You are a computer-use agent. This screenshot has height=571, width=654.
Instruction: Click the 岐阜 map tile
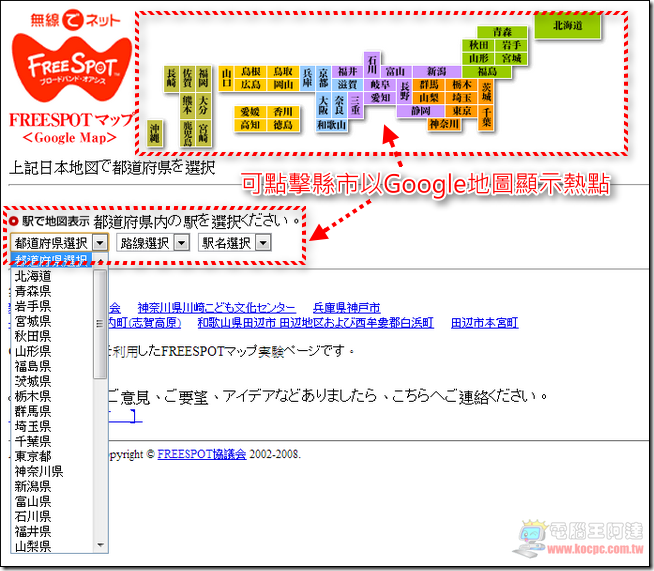[x=380, y=85]
